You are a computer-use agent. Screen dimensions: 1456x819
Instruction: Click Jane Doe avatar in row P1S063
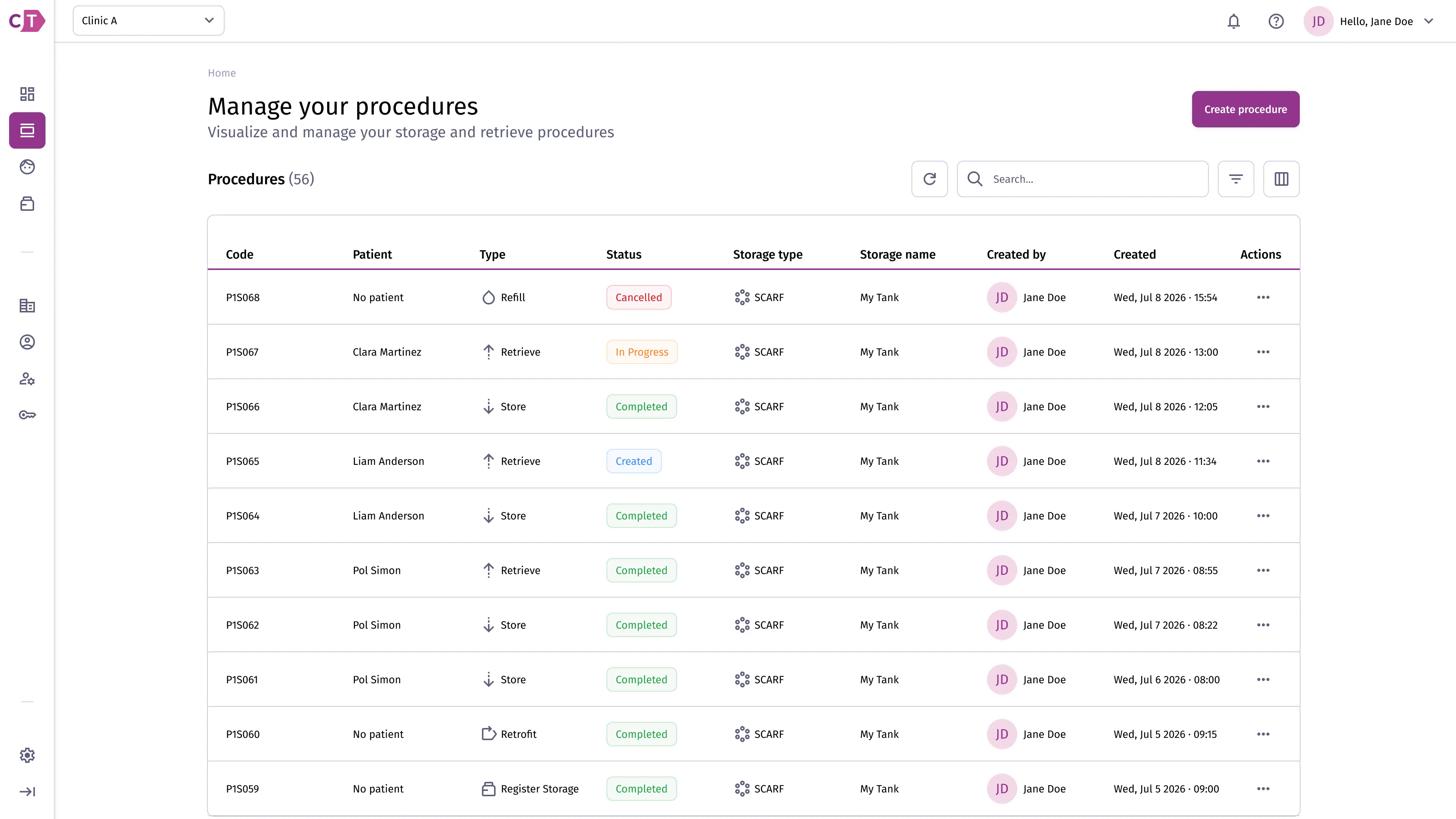click(1001, 570)
